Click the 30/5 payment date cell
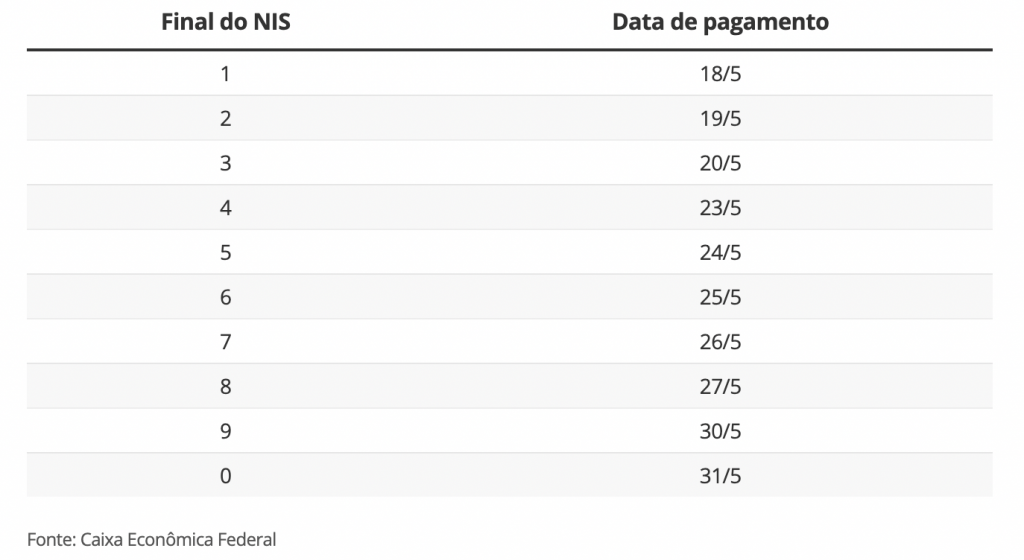The height and width of the screenshot is (560, 1024). point(720,431)
